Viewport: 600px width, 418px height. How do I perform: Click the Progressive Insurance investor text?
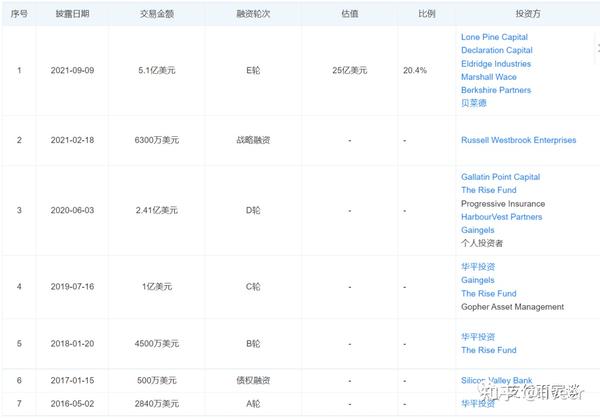pyautogui.click(x=503, y=204)
